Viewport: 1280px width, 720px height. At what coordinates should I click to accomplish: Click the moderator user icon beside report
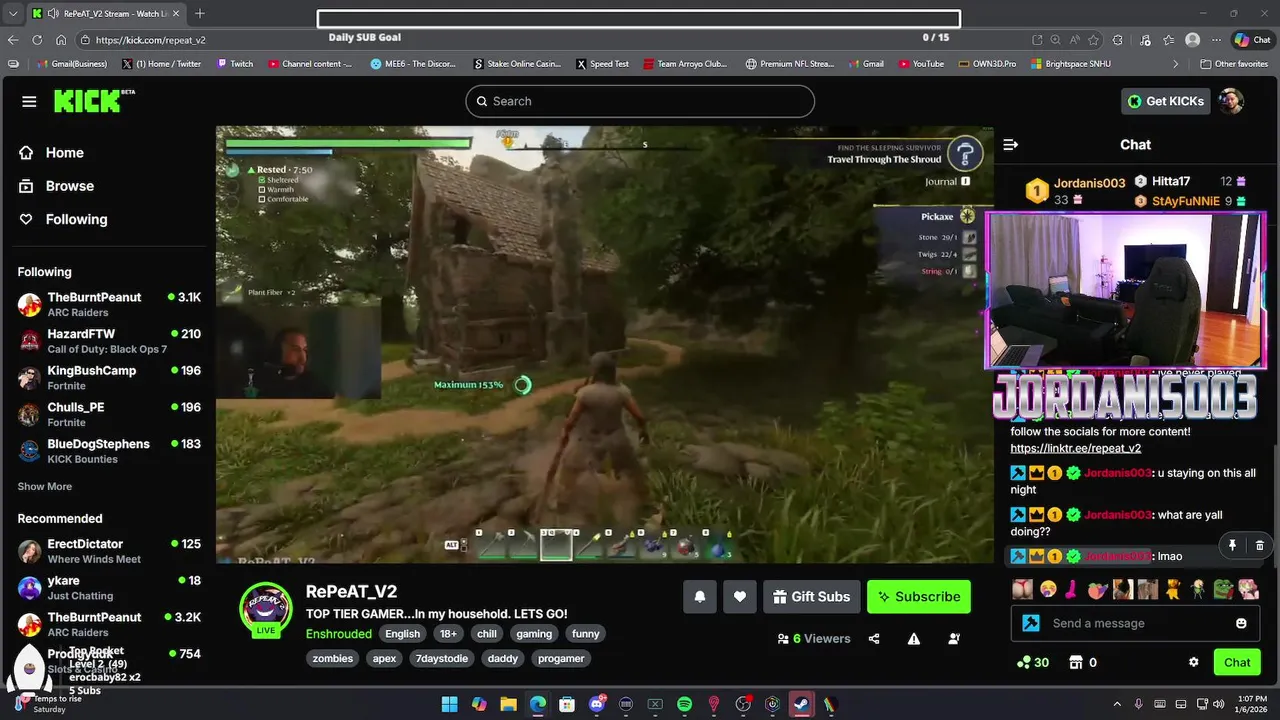pos(954,639)
